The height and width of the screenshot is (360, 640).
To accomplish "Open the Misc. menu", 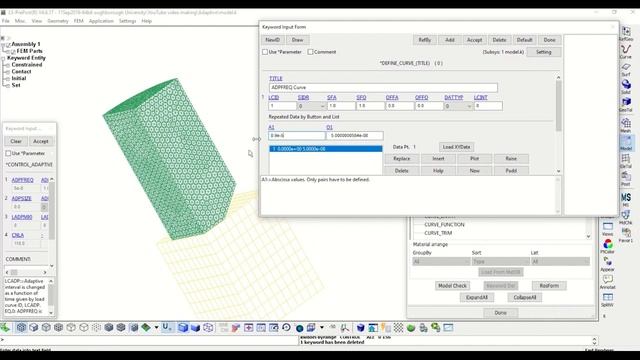I will pos(20,21).
